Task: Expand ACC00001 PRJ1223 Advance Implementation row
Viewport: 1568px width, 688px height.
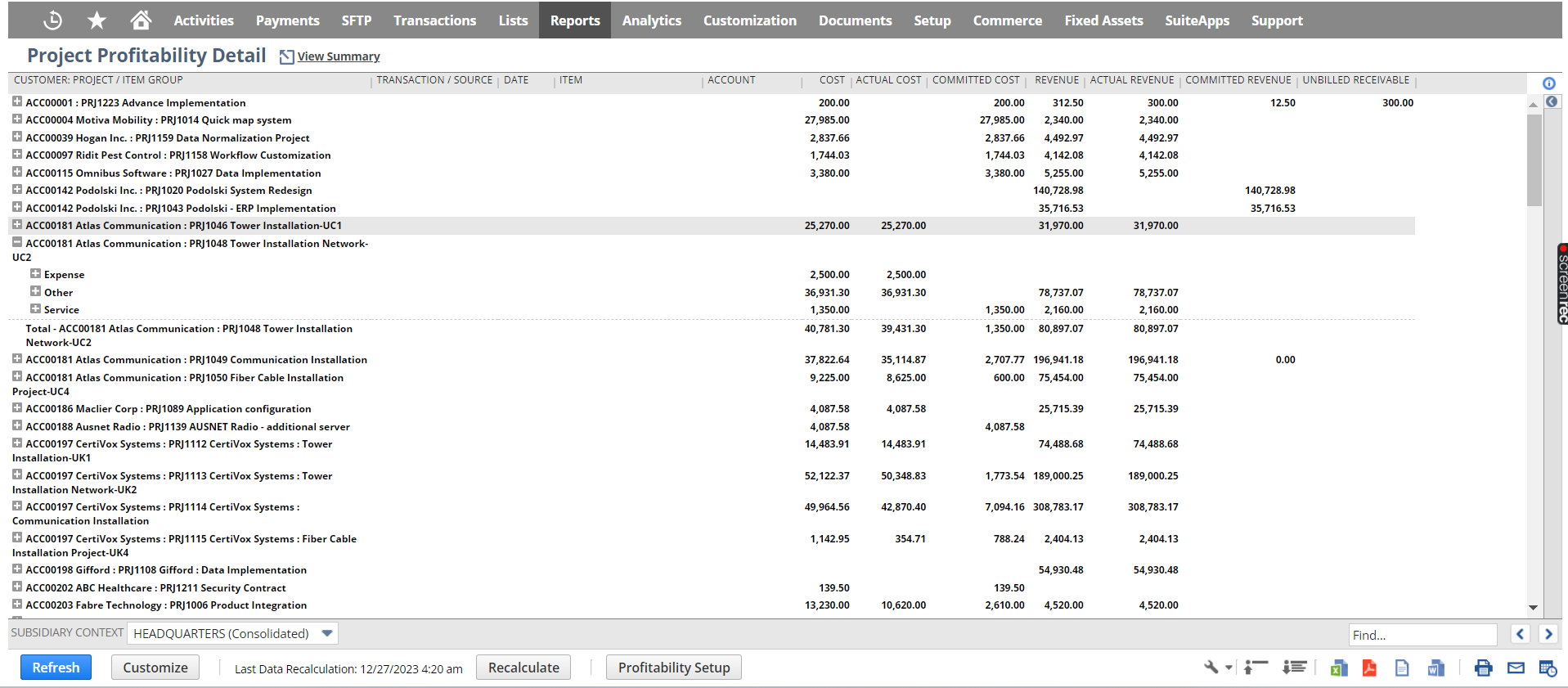Action: (17, 101)
